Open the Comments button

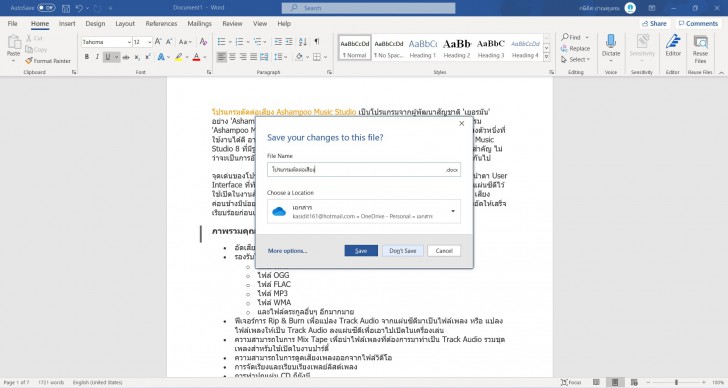pyautogui.click(x=698, y=24)
